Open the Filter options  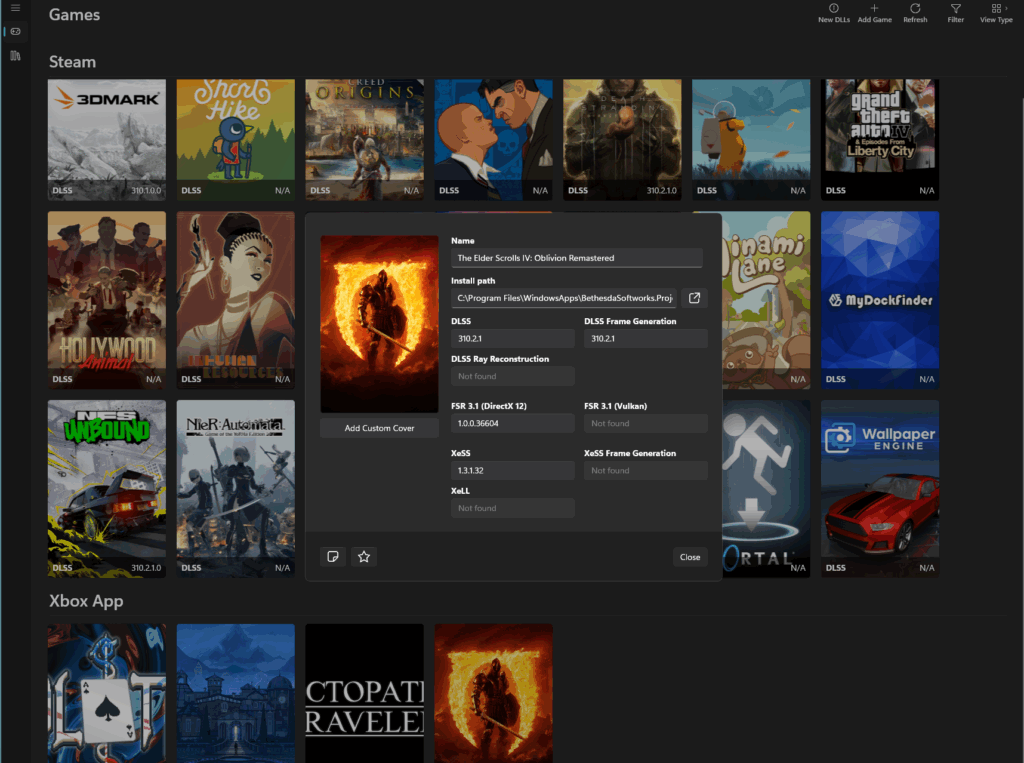coord(955,13)
